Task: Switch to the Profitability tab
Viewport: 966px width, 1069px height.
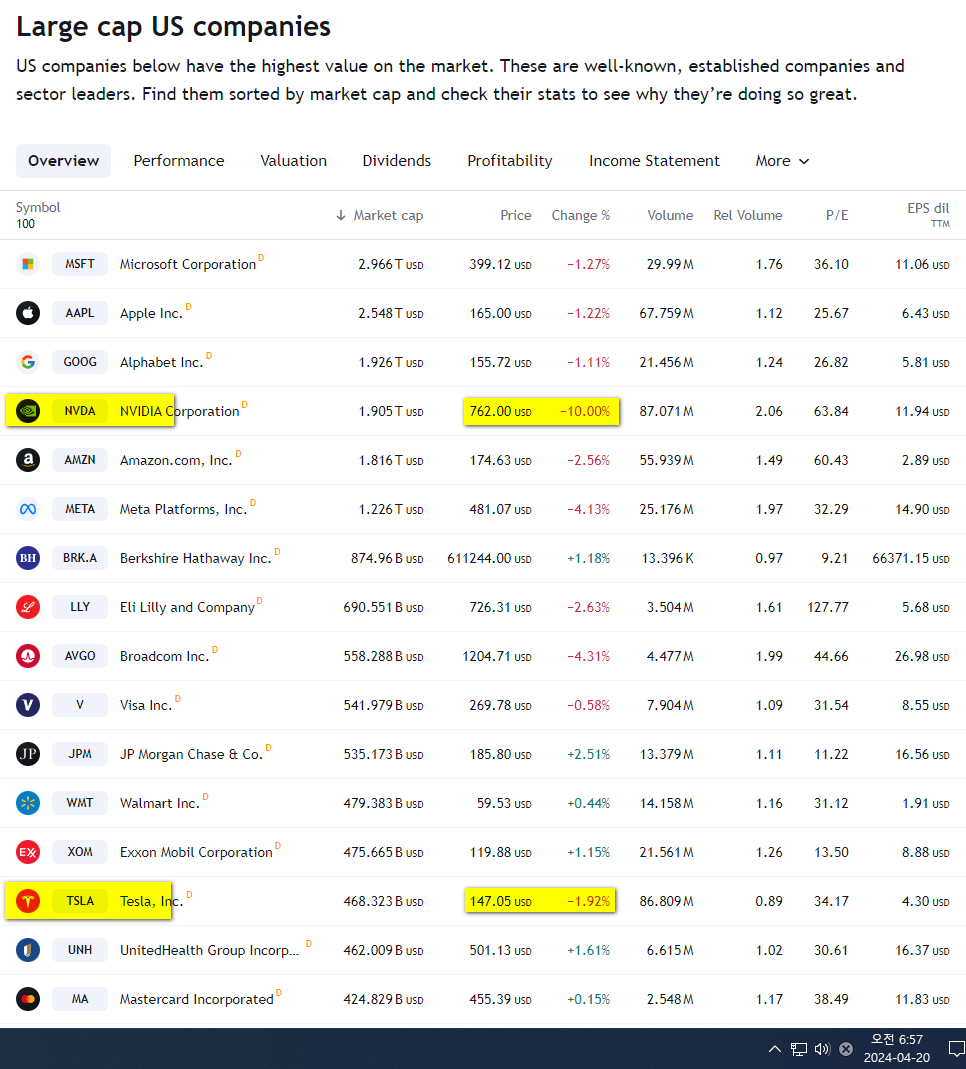Action: 510,161
